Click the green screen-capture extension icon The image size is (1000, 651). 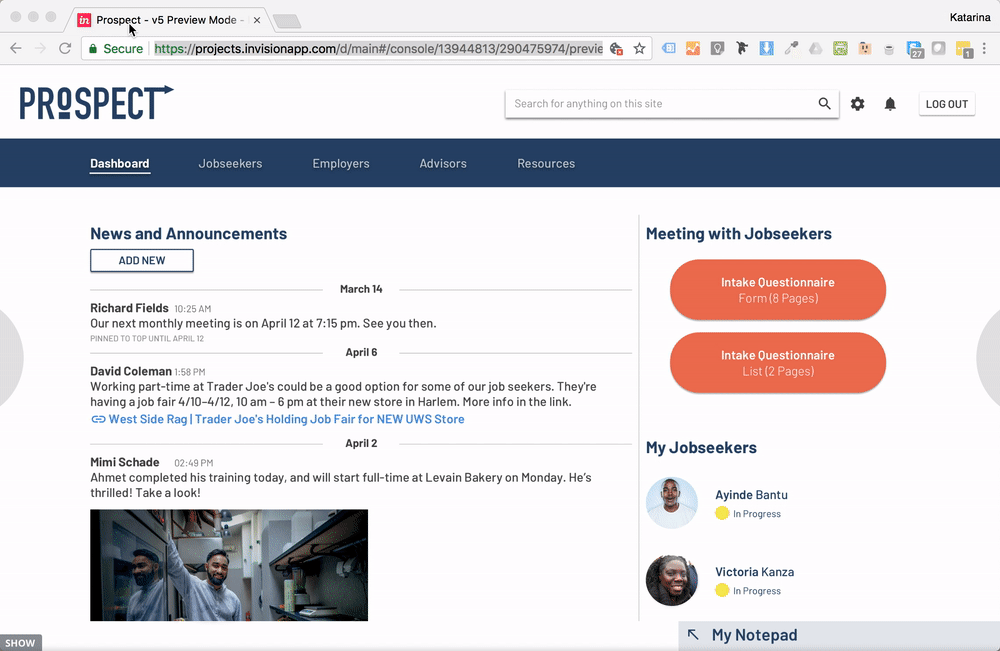pos(840,48)
